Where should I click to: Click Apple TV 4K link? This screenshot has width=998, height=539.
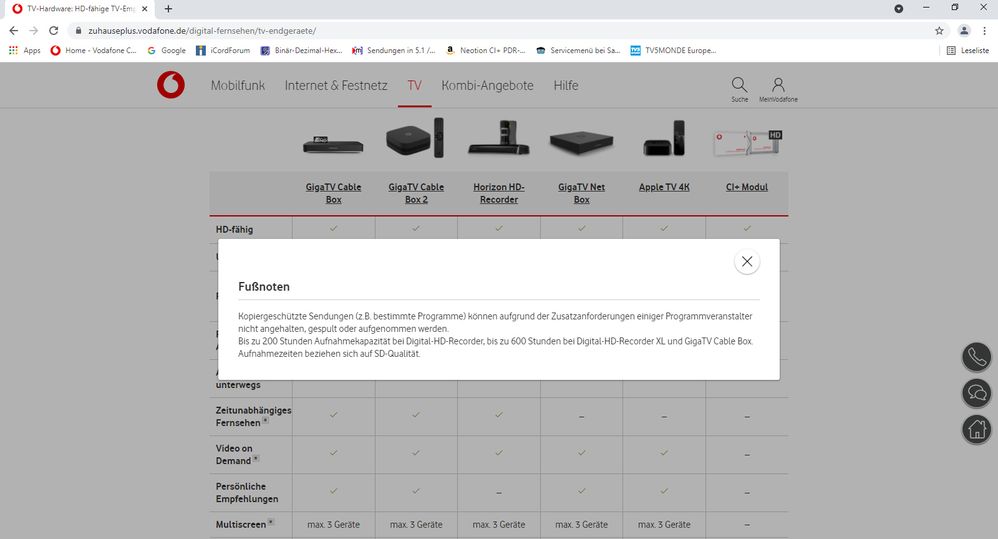[664, 187]
